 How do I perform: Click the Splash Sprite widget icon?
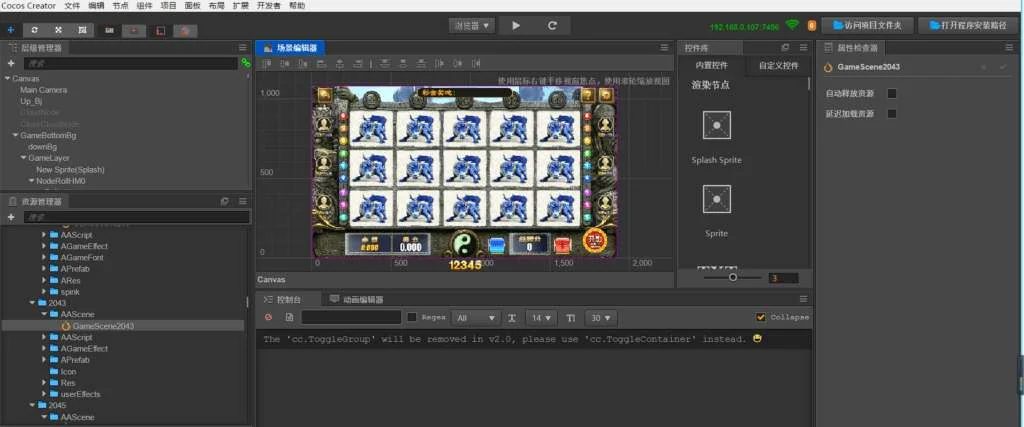click(716, 125)
